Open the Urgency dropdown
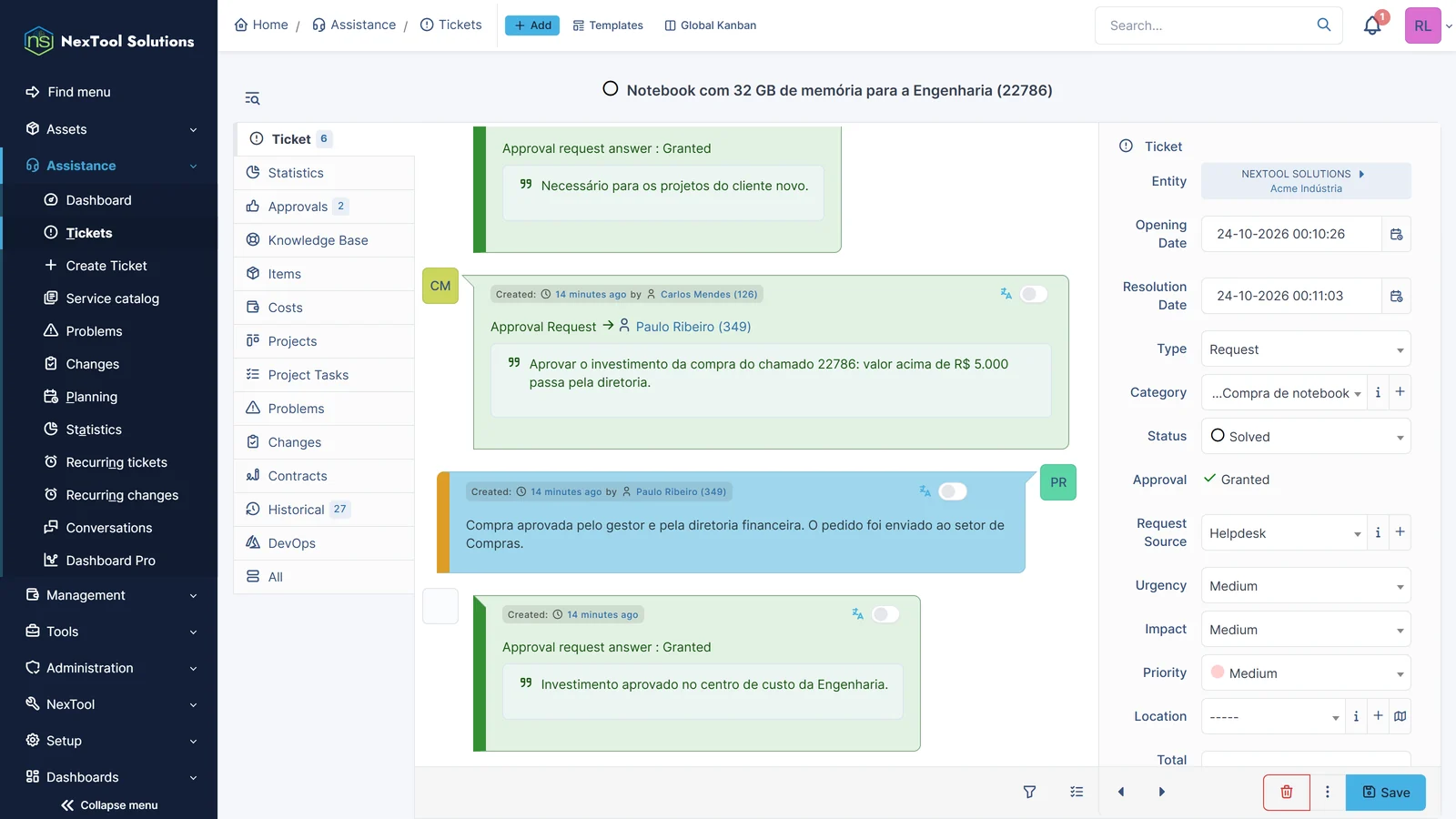This screenshot has width=1456, height=819. (1306, 586)
